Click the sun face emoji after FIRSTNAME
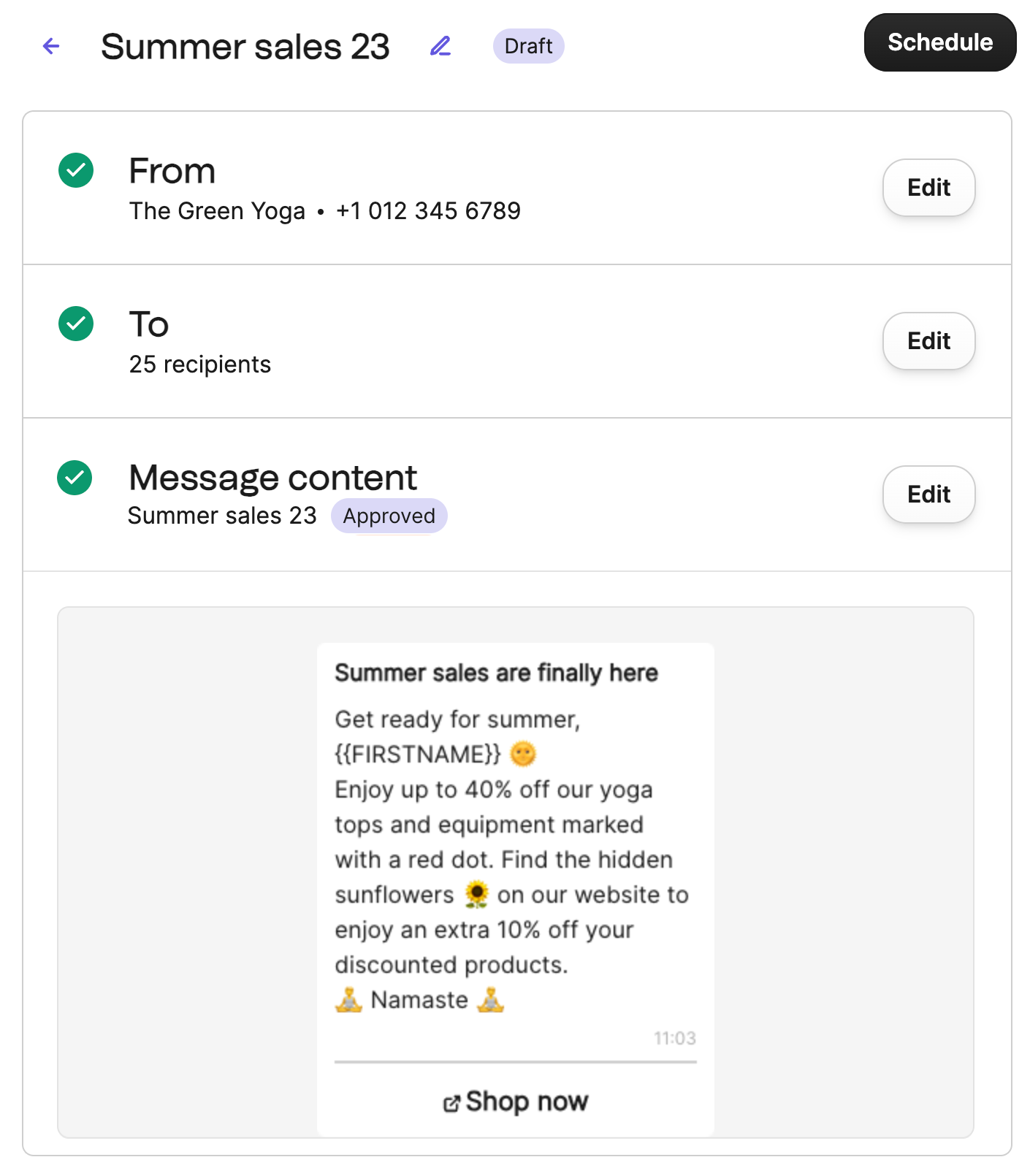1030x1176 pixels. 523,754
